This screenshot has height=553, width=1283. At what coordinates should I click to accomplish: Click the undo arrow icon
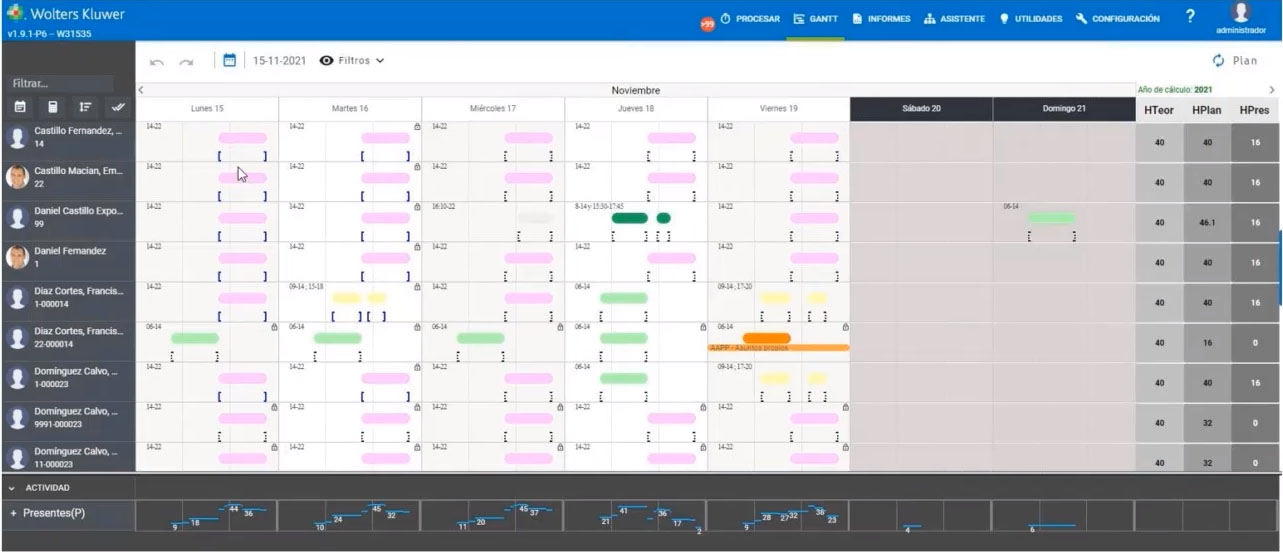pos(156,61)
